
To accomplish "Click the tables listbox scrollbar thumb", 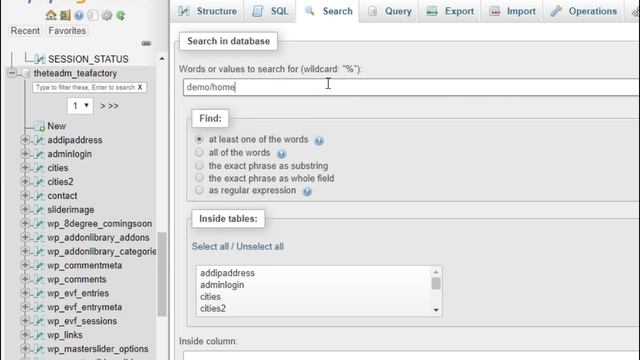I will (436, 283).
